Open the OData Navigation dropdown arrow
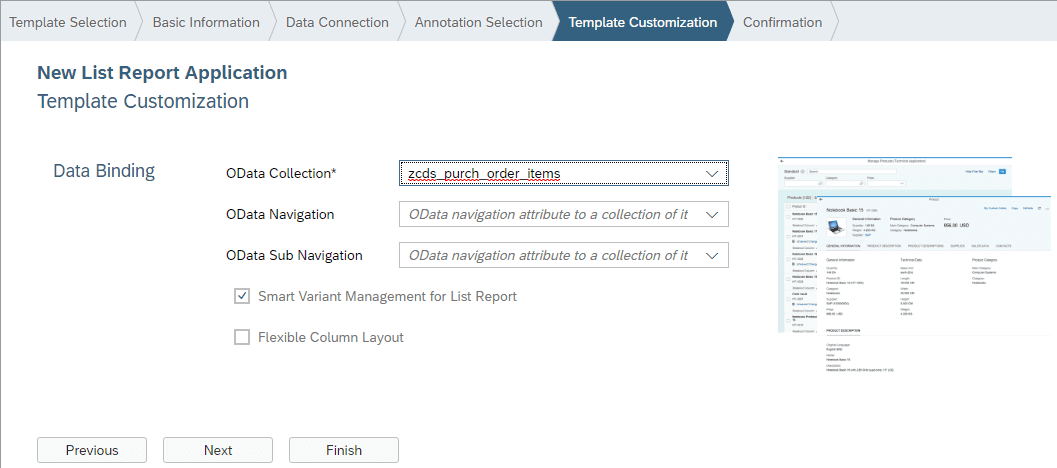Screen dimensions: 1057x468 (712, 215)
